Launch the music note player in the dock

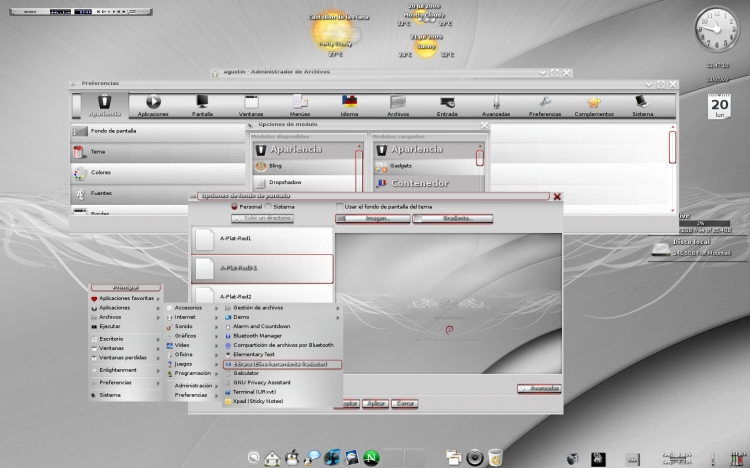(x=332, y=457)
